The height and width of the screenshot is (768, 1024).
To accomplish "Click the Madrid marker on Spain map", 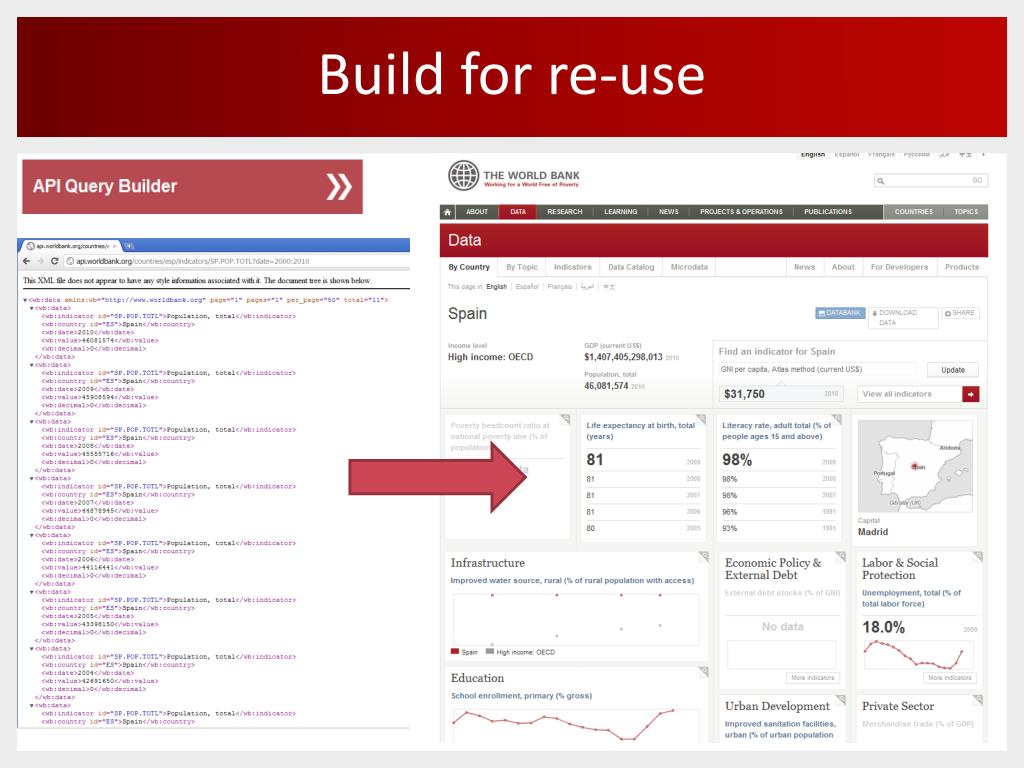I will coord(914,466).
